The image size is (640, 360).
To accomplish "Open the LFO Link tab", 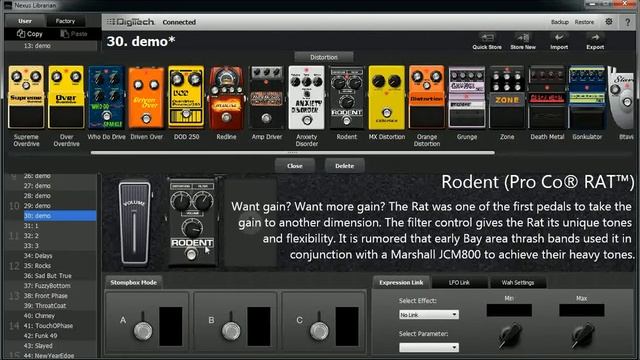I will tap(459, 282).
